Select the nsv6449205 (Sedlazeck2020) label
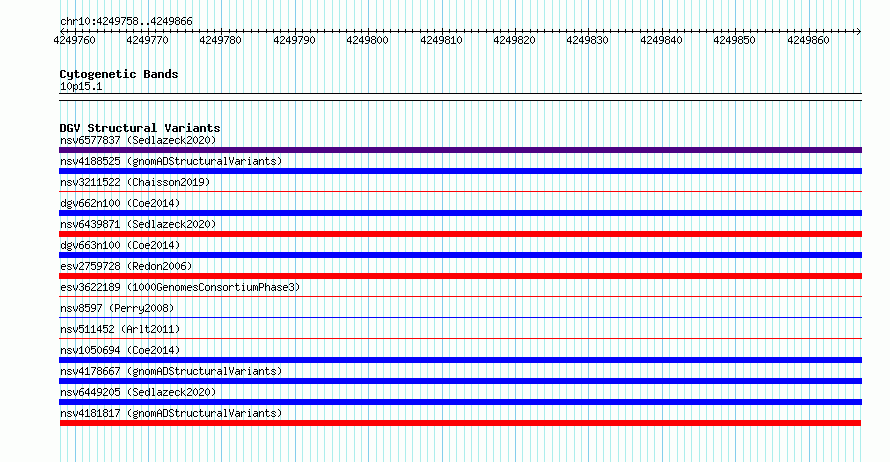890x462 pixels. [x=138, y=392]
